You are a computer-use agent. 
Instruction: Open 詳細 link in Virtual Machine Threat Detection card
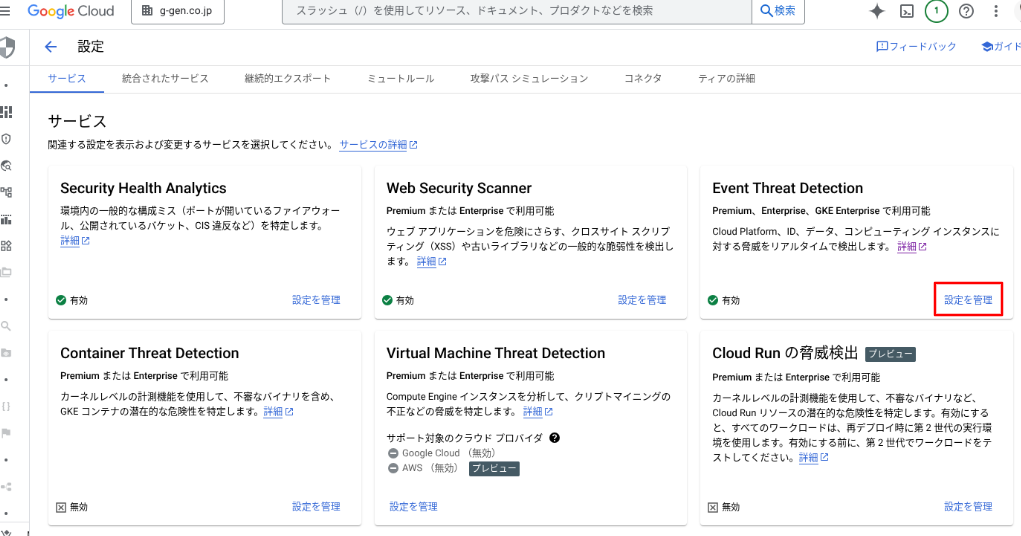click(x=538, y=412)
